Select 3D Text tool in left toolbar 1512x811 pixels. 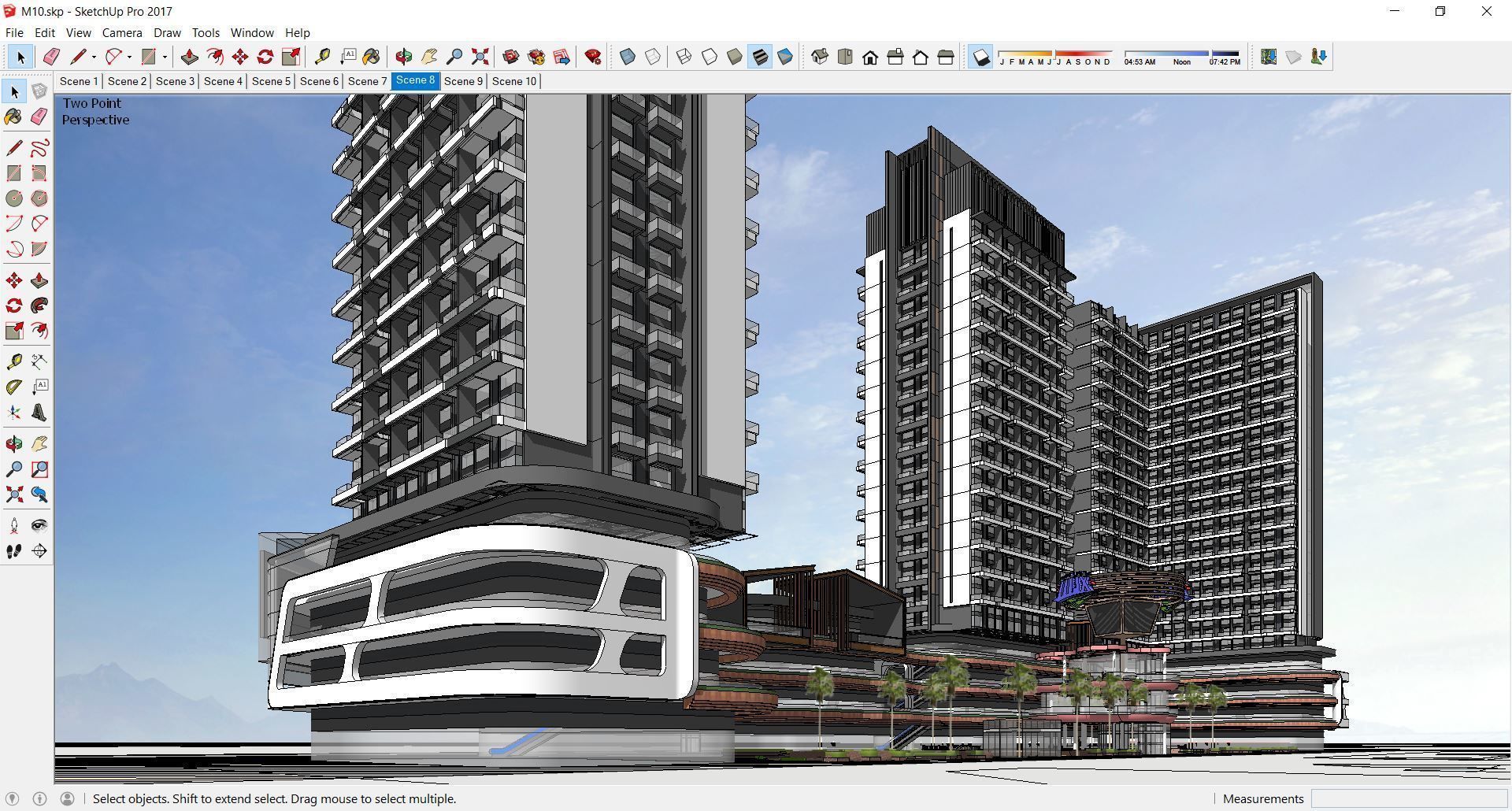39,413
